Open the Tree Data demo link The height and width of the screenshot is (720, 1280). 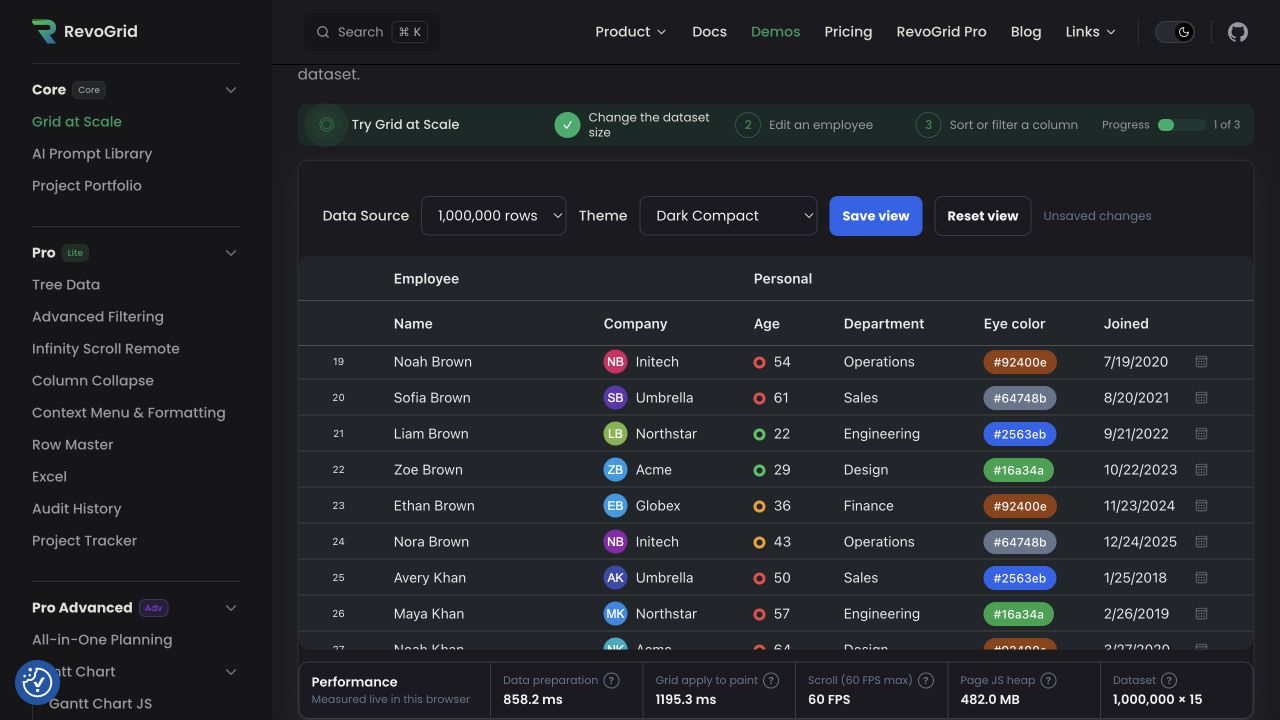[66, 285]
